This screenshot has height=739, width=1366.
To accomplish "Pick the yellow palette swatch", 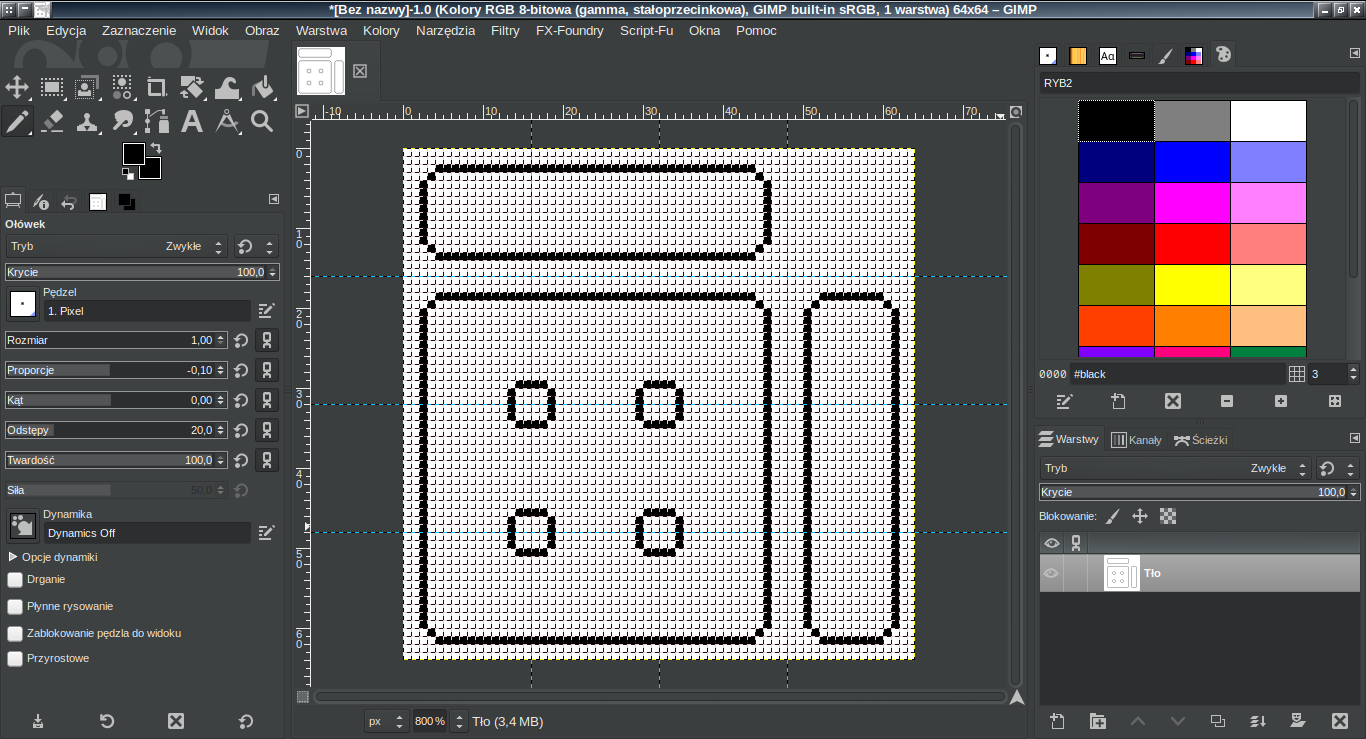I will 1192,285.
